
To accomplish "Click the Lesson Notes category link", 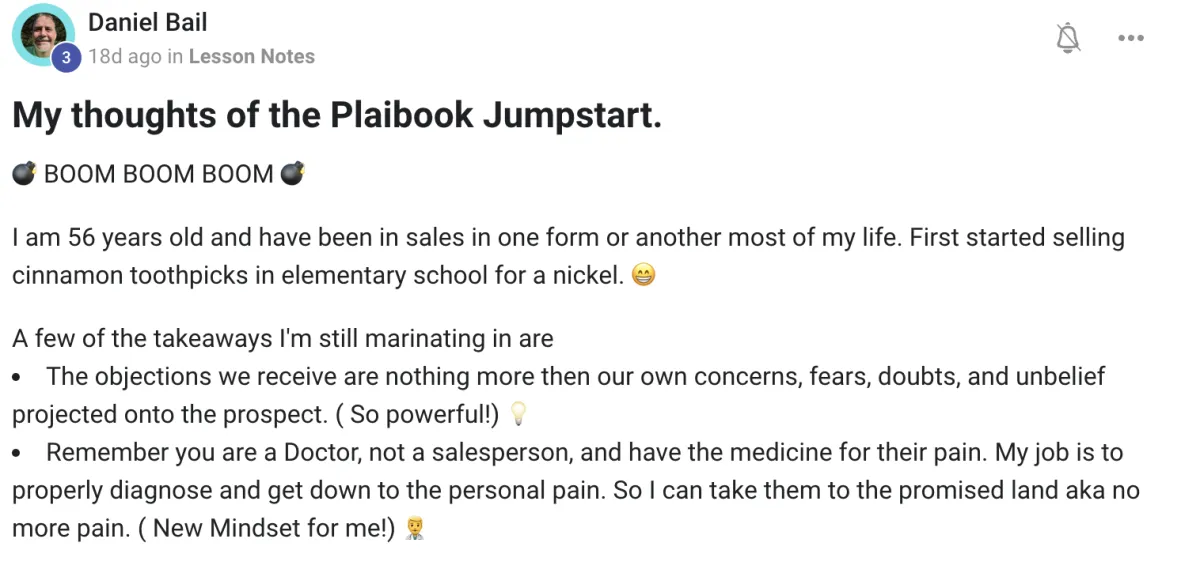I will click(x=251, y=57).
